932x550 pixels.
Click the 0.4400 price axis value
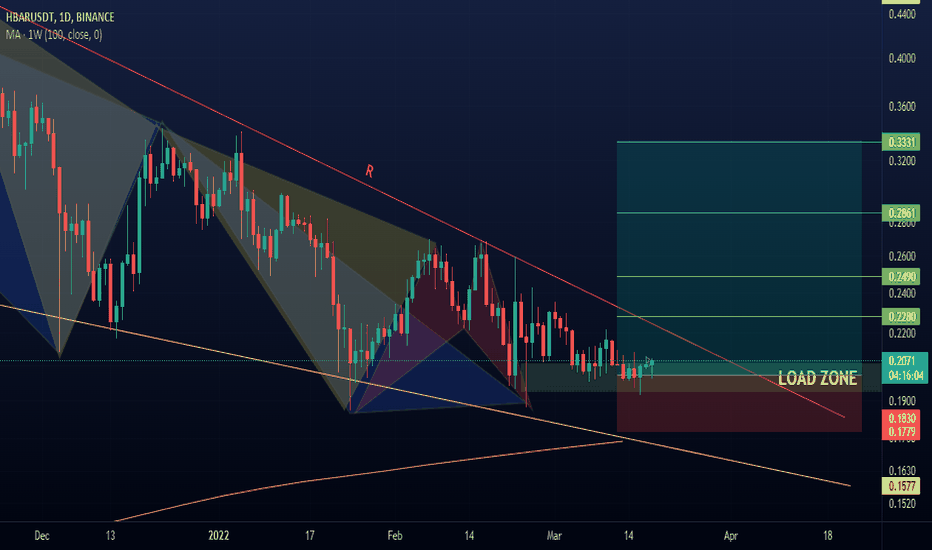coord(902,14)
